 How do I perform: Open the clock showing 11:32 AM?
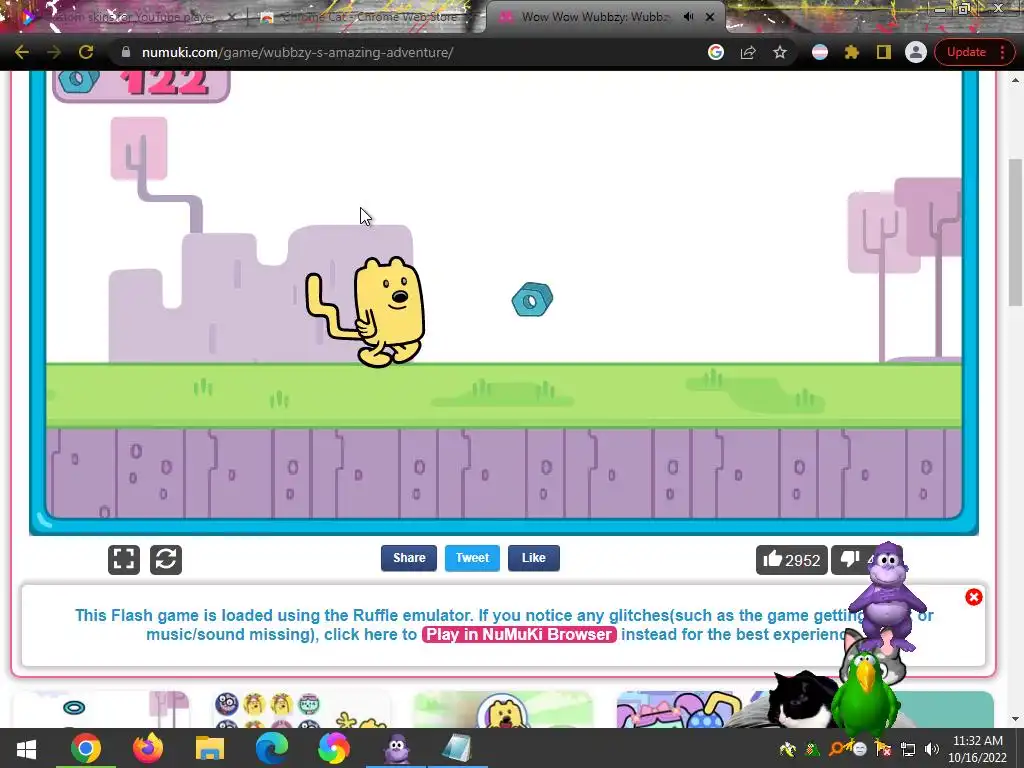(x=978, y=748)
